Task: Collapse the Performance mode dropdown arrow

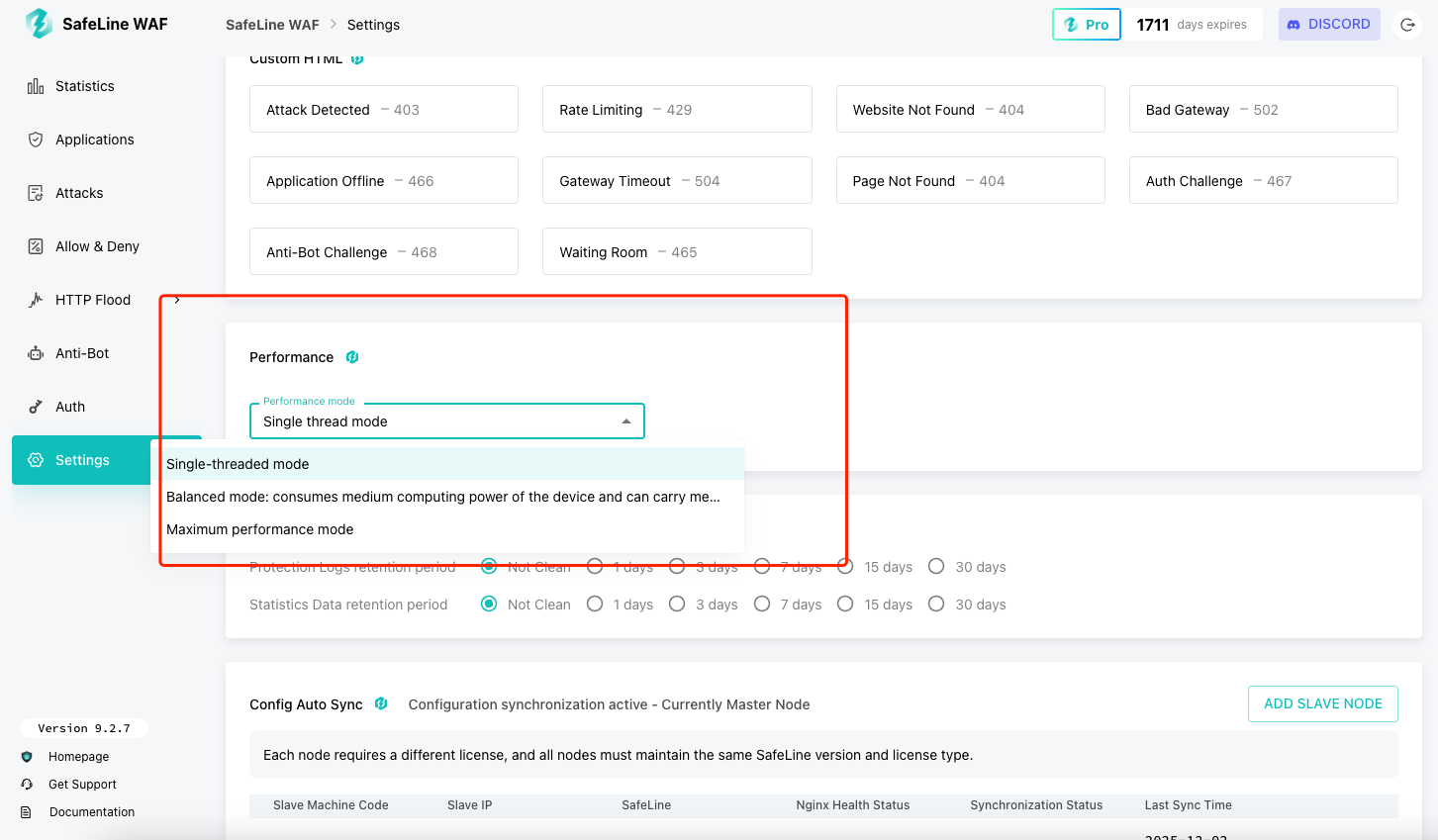Action: coord(626,421)
